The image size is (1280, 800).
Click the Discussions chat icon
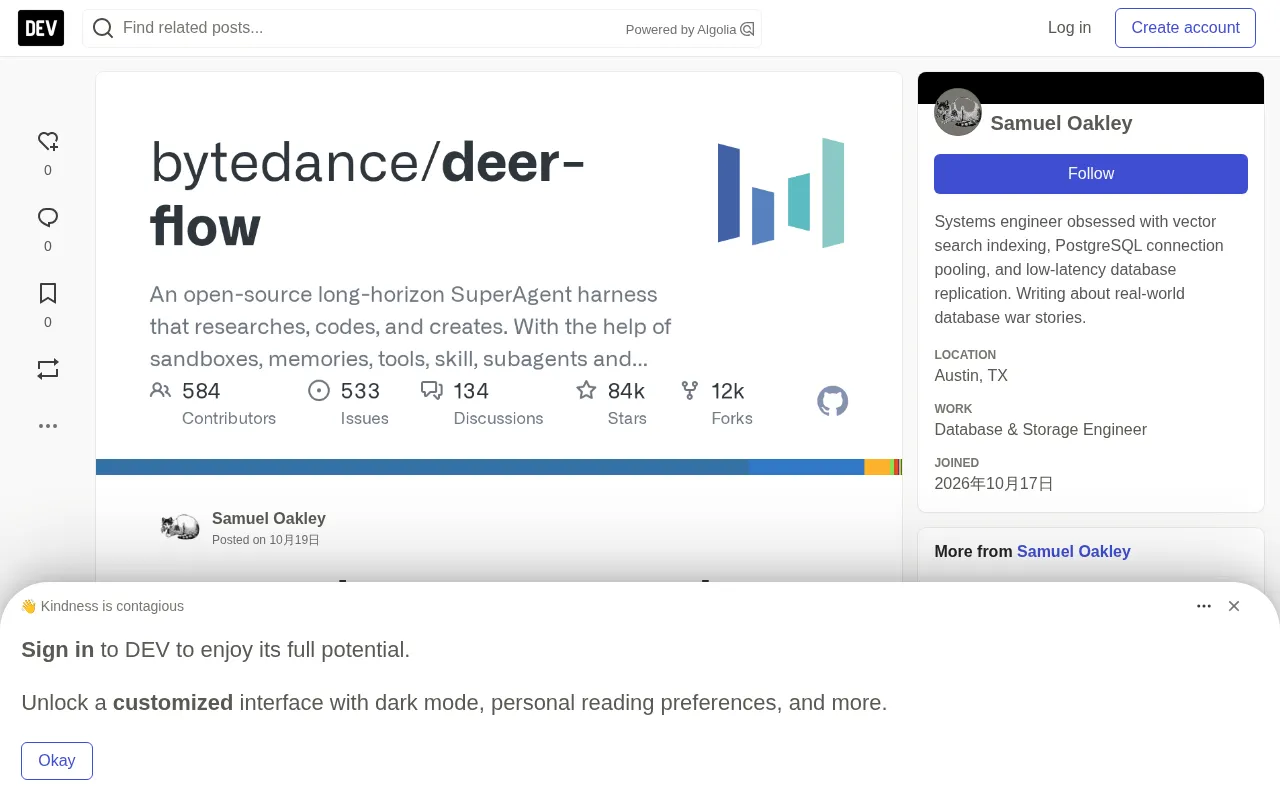432,390
